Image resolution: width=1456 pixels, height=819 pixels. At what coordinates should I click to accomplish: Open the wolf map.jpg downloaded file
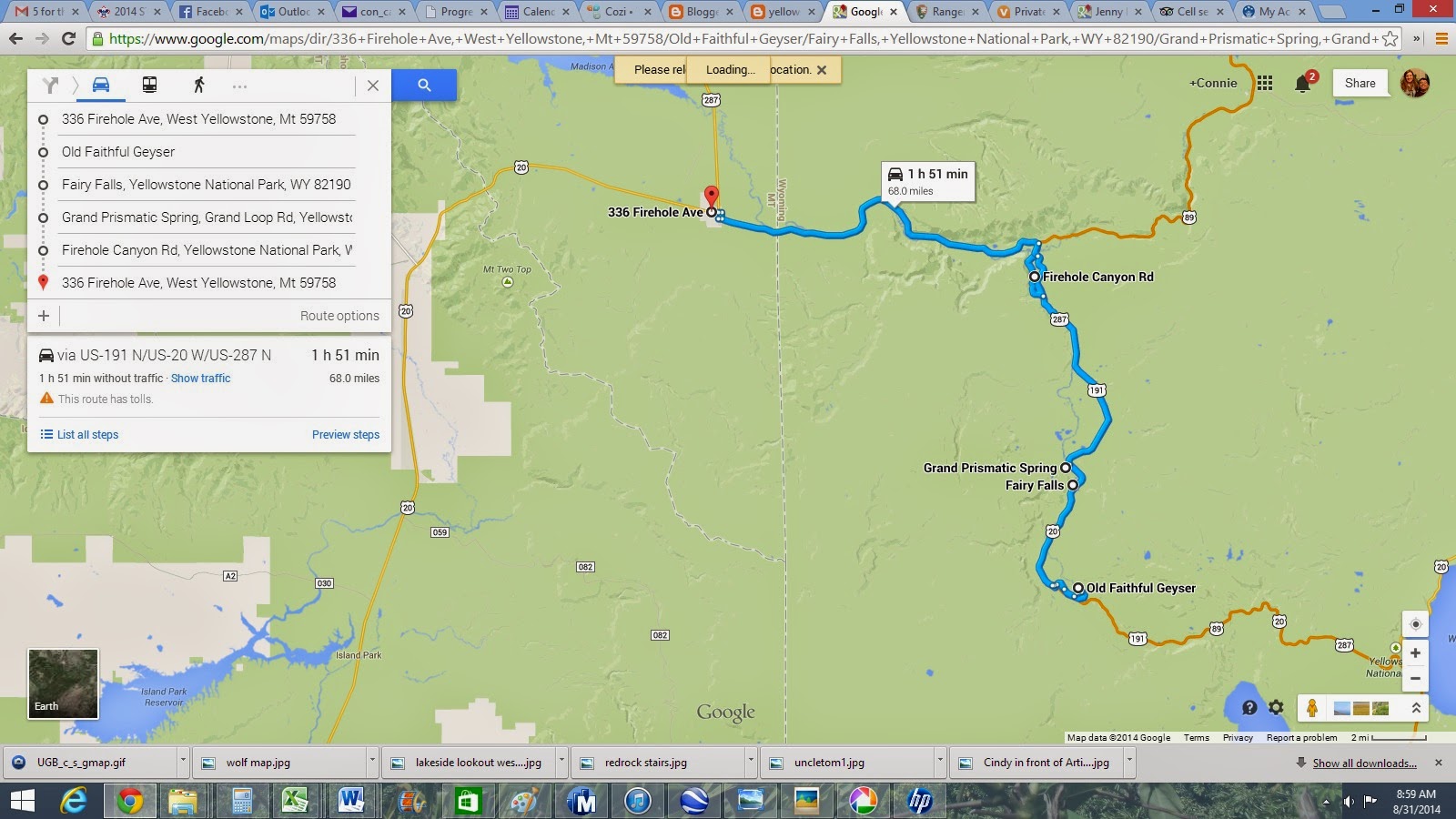[279, 763]
